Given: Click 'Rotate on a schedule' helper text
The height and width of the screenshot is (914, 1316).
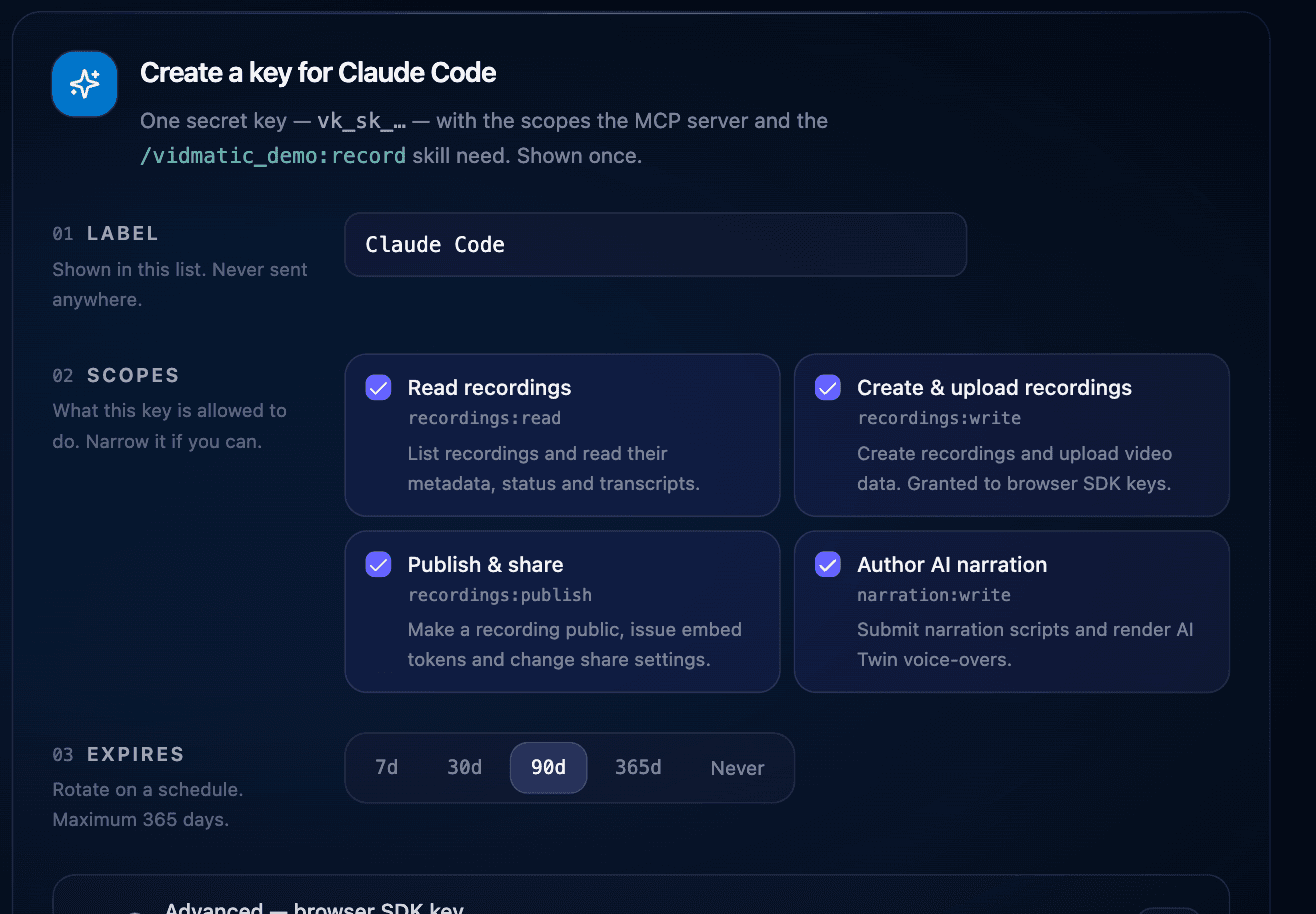Looking at the screenshot, I should point(147,790).
